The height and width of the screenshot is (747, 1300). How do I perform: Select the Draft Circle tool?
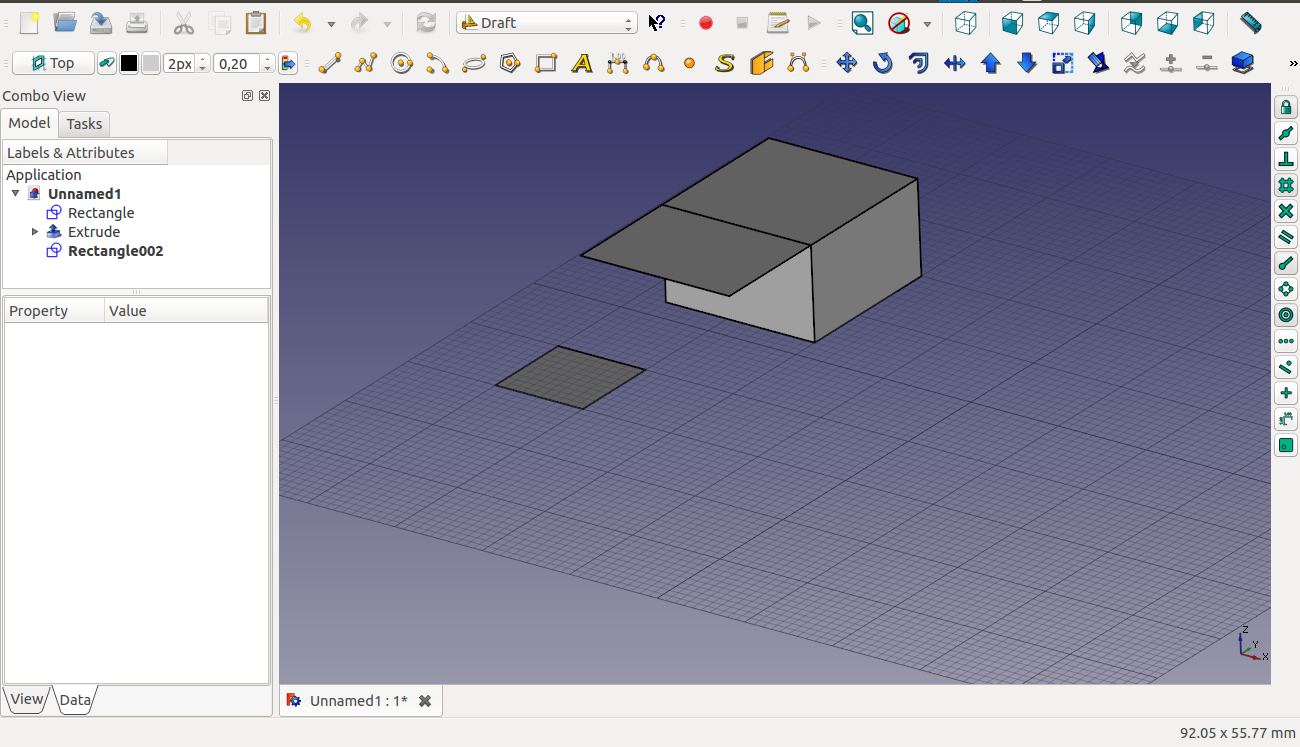(x=402, y=64)
